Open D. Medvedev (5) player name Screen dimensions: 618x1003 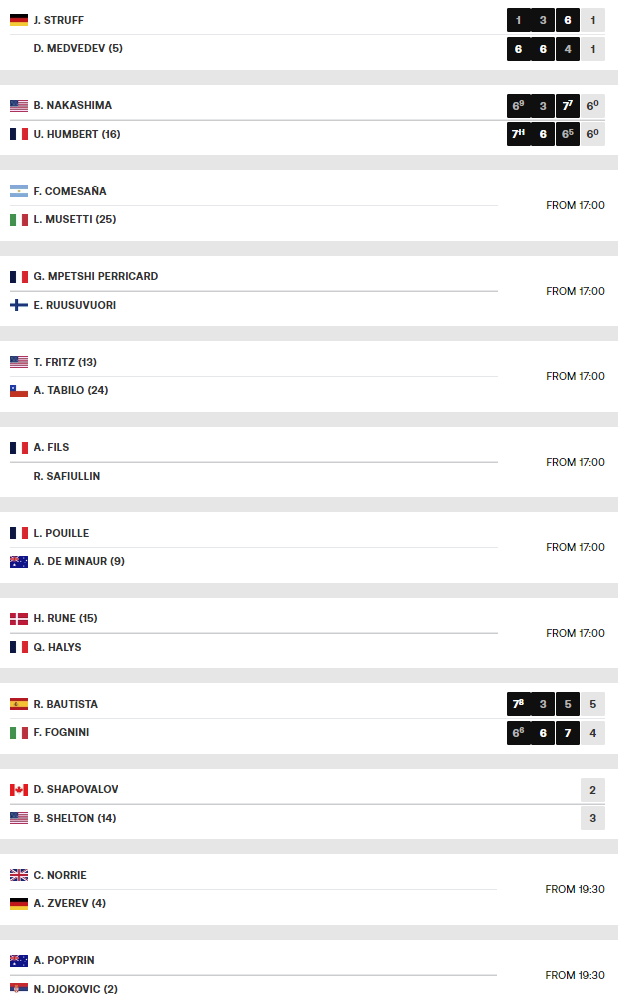tap(78, 48)
